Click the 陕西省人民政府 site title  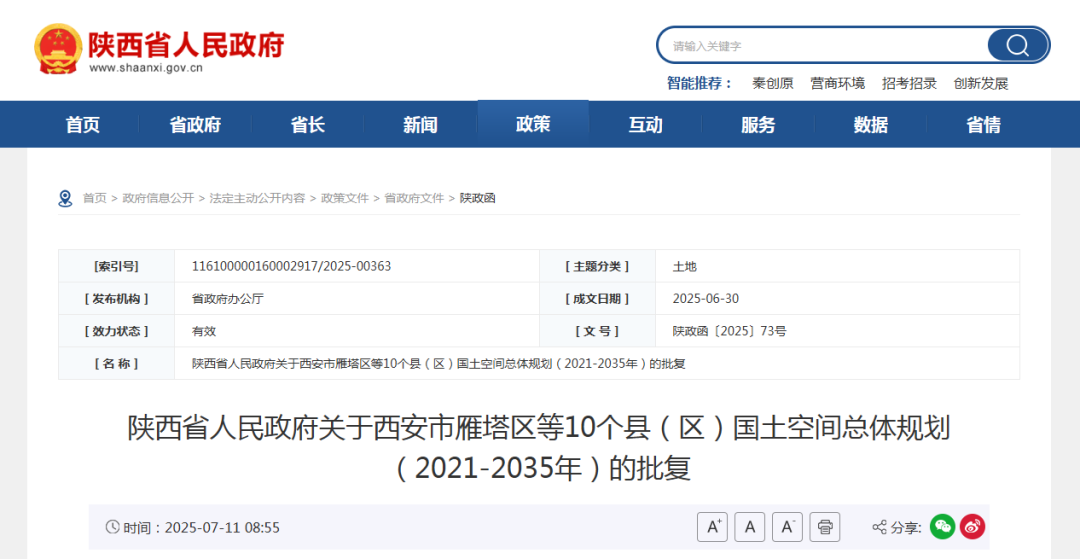(x=187, y=44)
